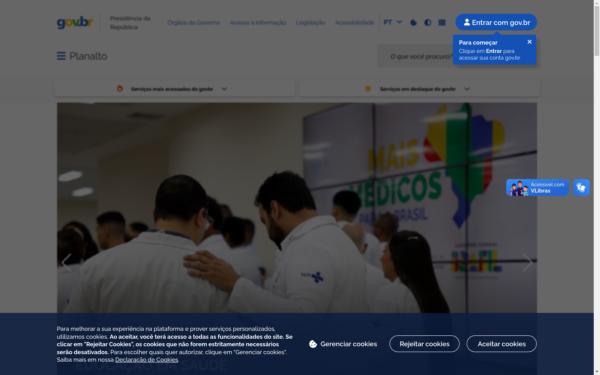Open the 'Declaração de Cookies' link

147,360
